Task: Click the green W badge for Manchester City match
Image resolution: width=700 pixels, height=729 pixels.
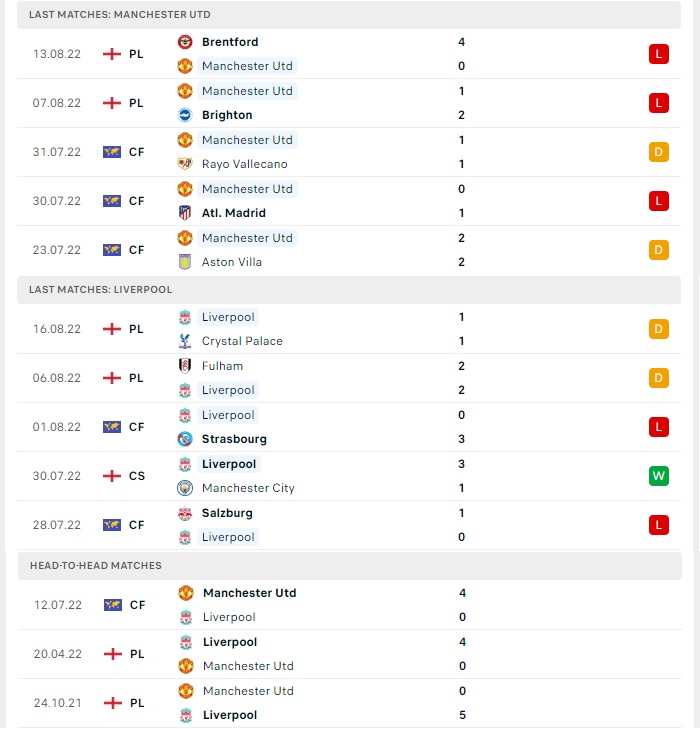Action: point(659,476)
